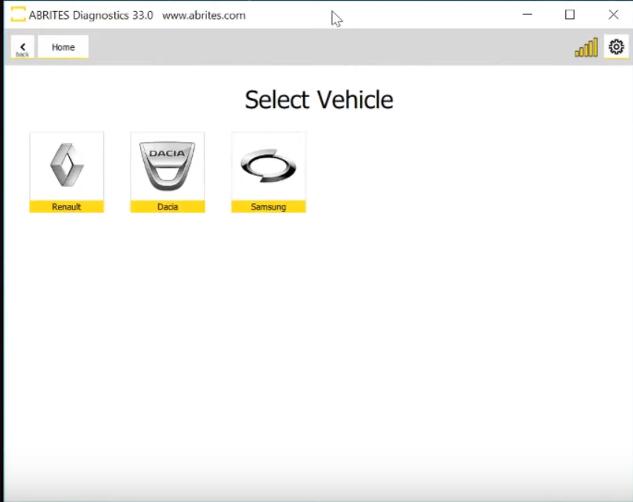
Task: Click the ABRITES Diagnostics 33.0 title text
Action: pyautogui.click(x=91, y=15)
